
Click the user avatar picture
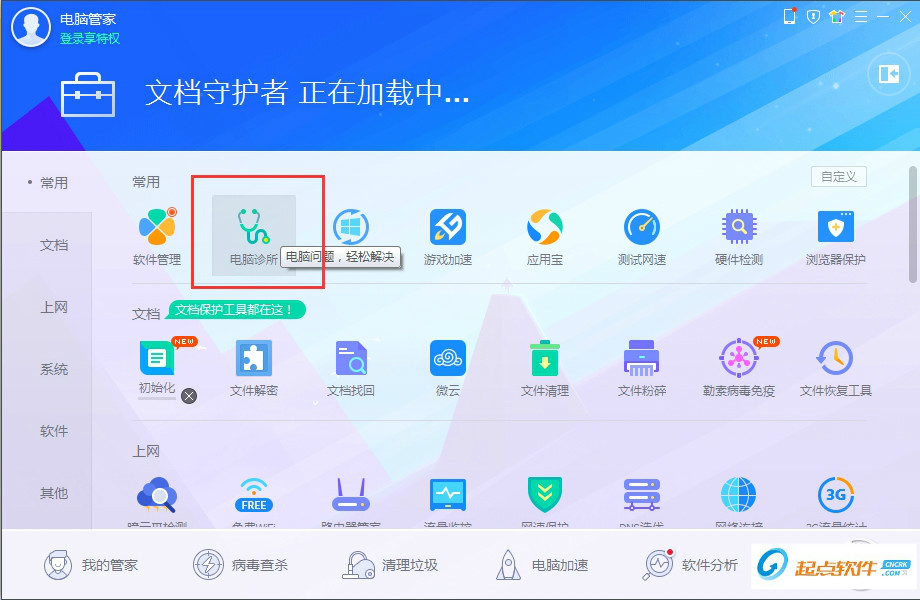[x=31, y=27]
